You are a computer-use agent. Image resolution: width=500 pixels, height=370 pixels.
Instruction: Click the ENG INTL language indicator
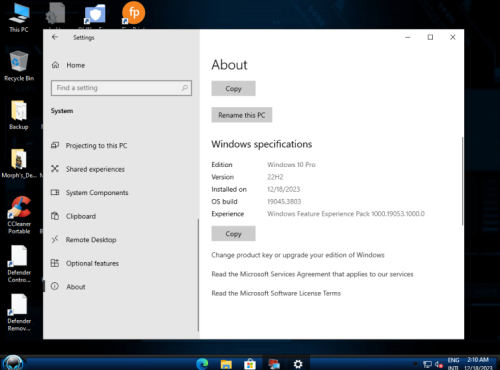(453, 364)
